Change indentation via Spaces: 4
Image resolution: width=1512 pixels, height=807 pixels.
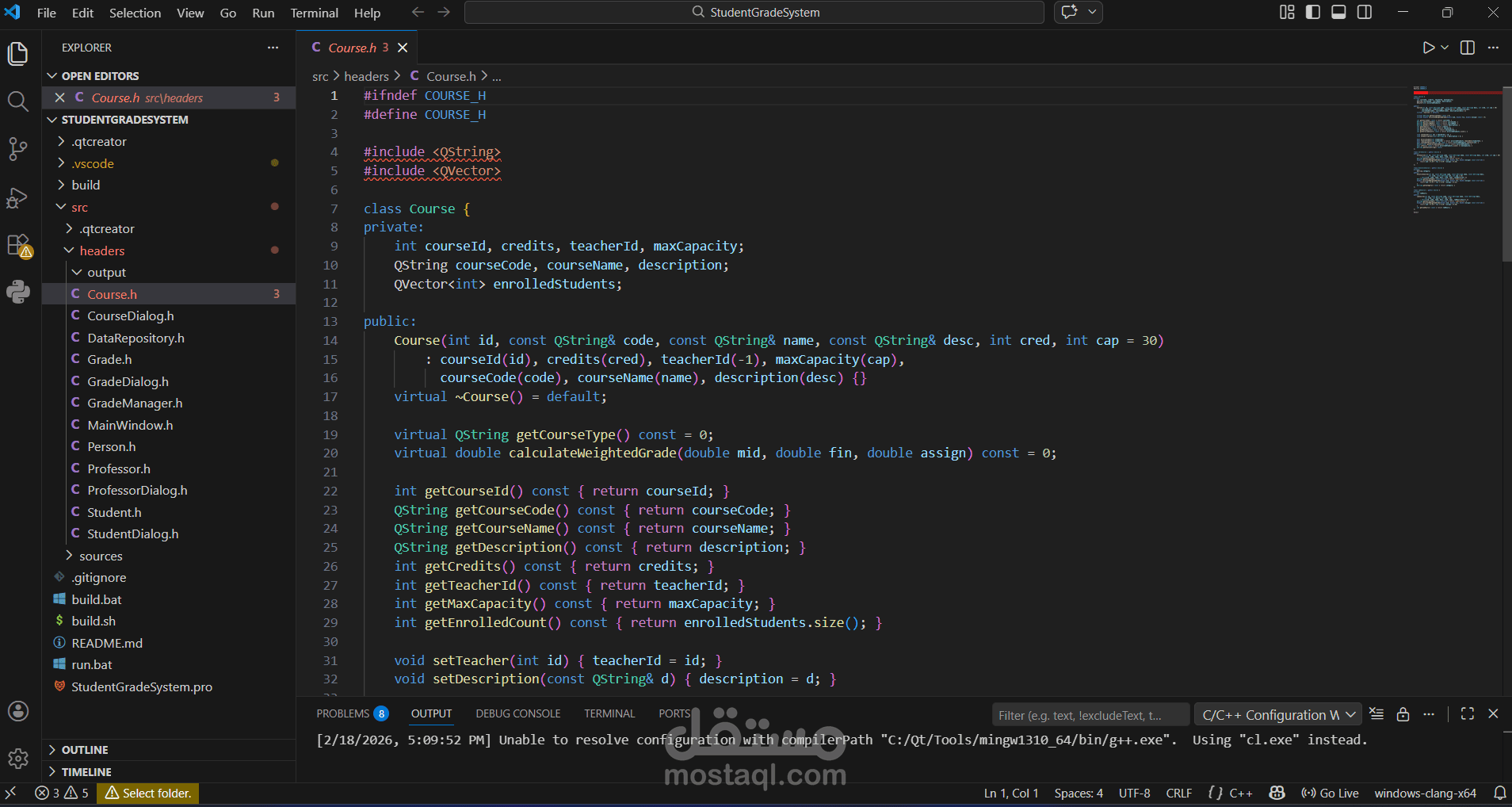(x=1079, y=793)
